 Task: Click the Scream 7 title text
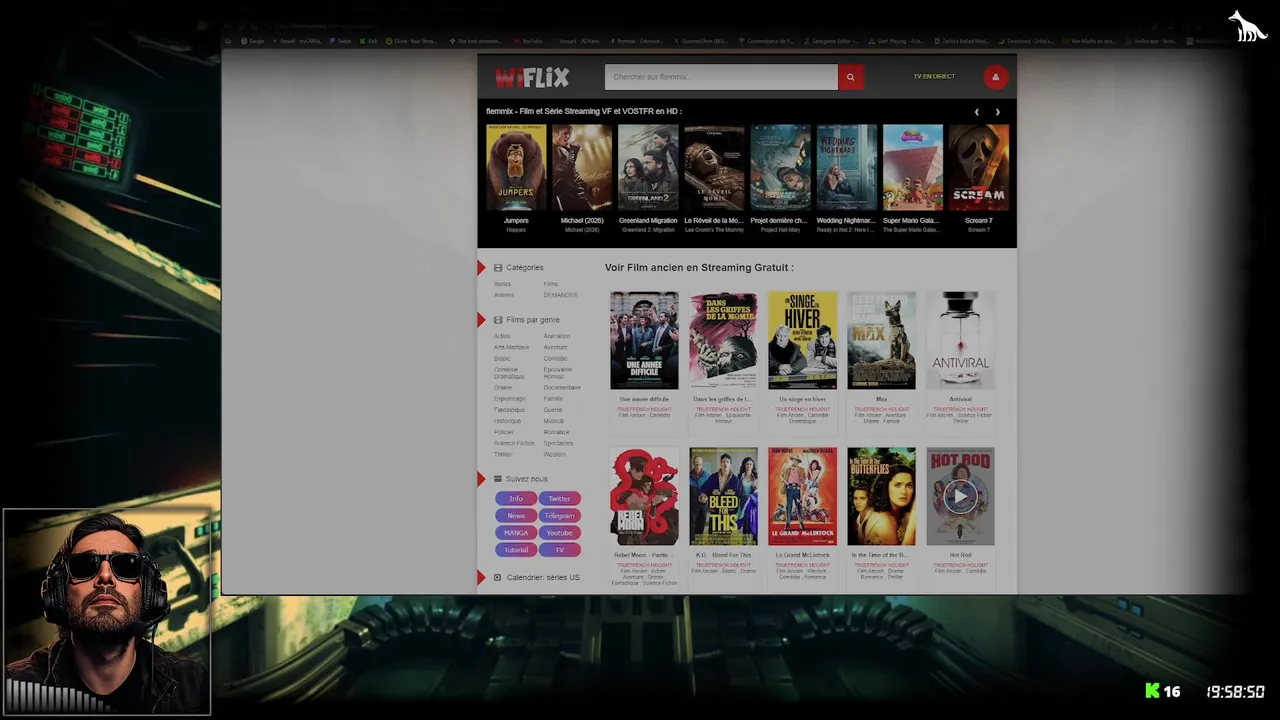[979, 221]
